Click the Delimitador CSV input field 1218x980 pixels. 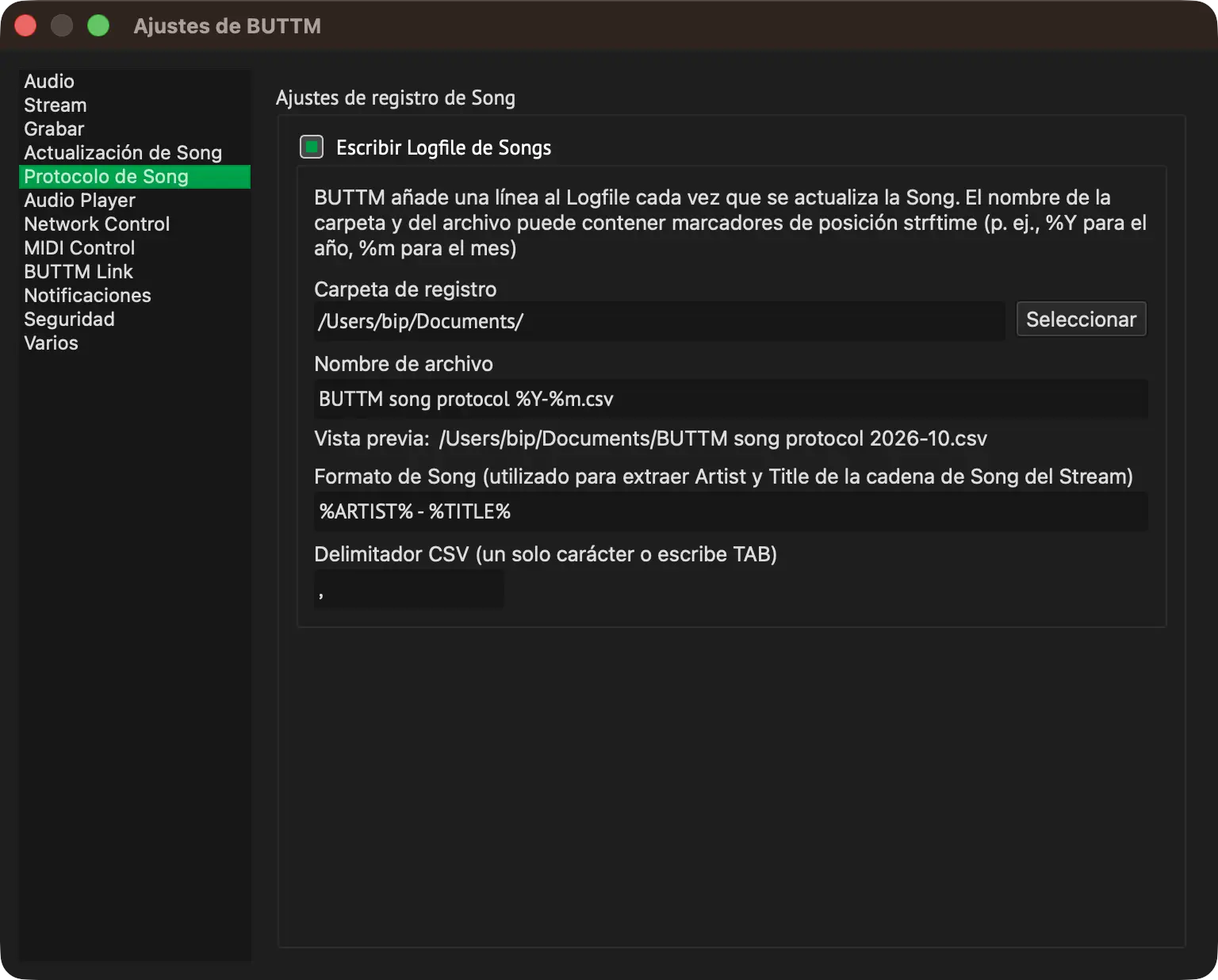[409, 589]
